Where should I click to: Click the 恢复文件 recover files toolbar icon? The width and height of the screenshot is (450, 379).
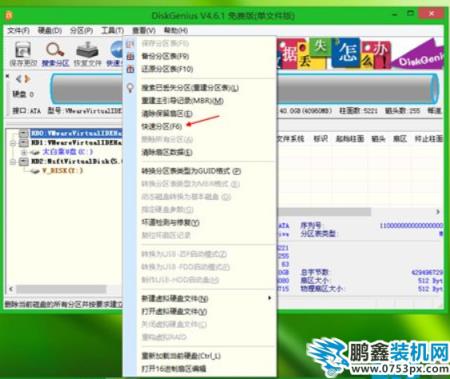[x=87, y=50]
